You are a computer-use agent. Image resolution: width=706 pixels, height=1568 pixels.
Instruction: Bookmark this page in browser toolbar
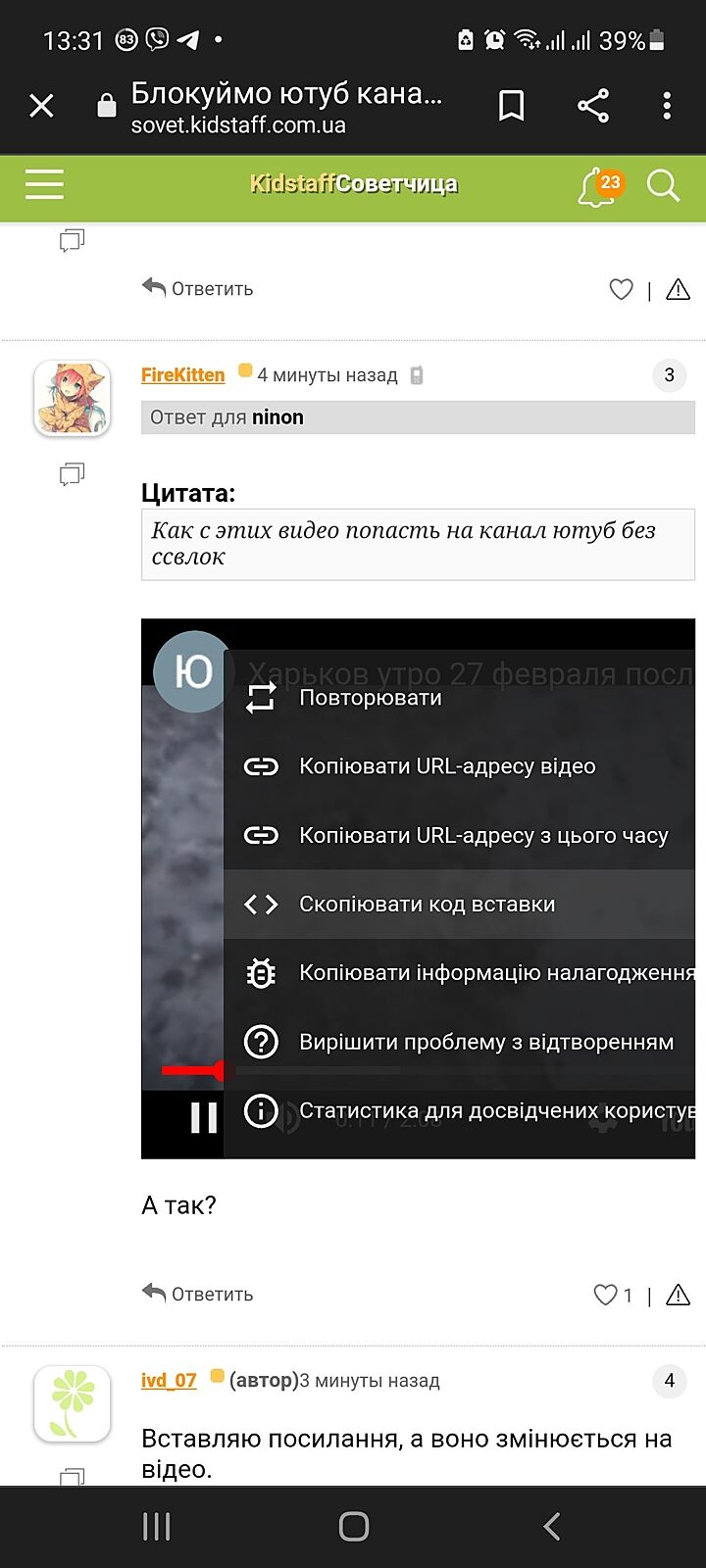pos(512,106)
